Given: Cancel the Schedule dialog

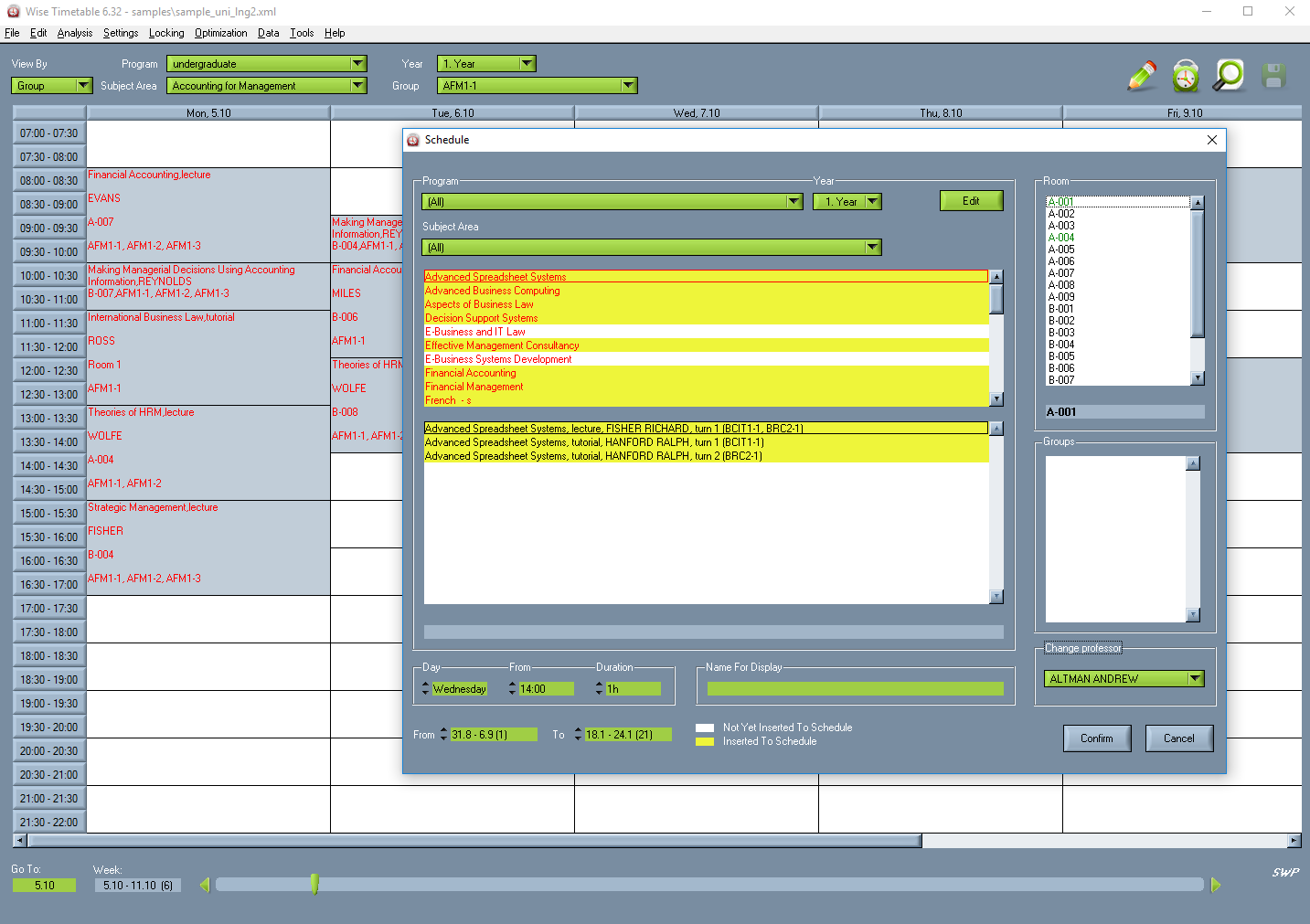Looking at the screenshot, I should coord(1178,738).
